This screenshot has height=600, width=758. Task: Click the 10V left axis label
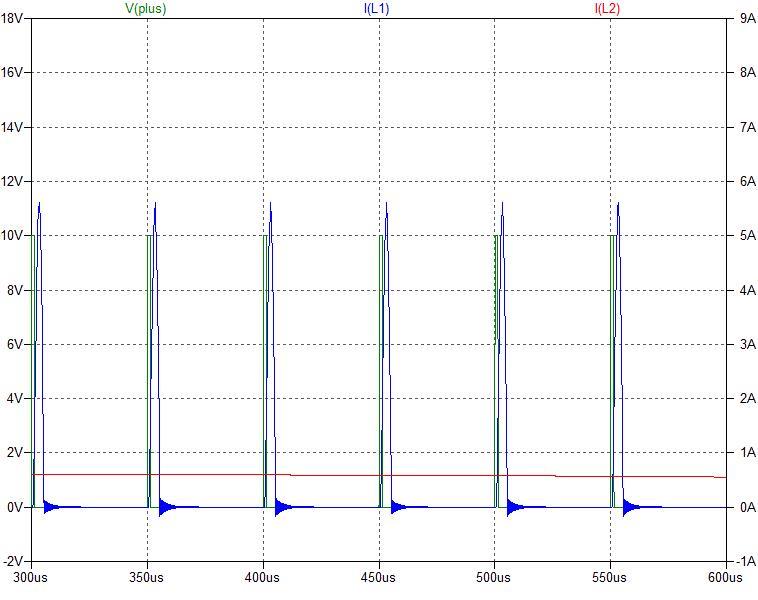click(x=12, y=235)
